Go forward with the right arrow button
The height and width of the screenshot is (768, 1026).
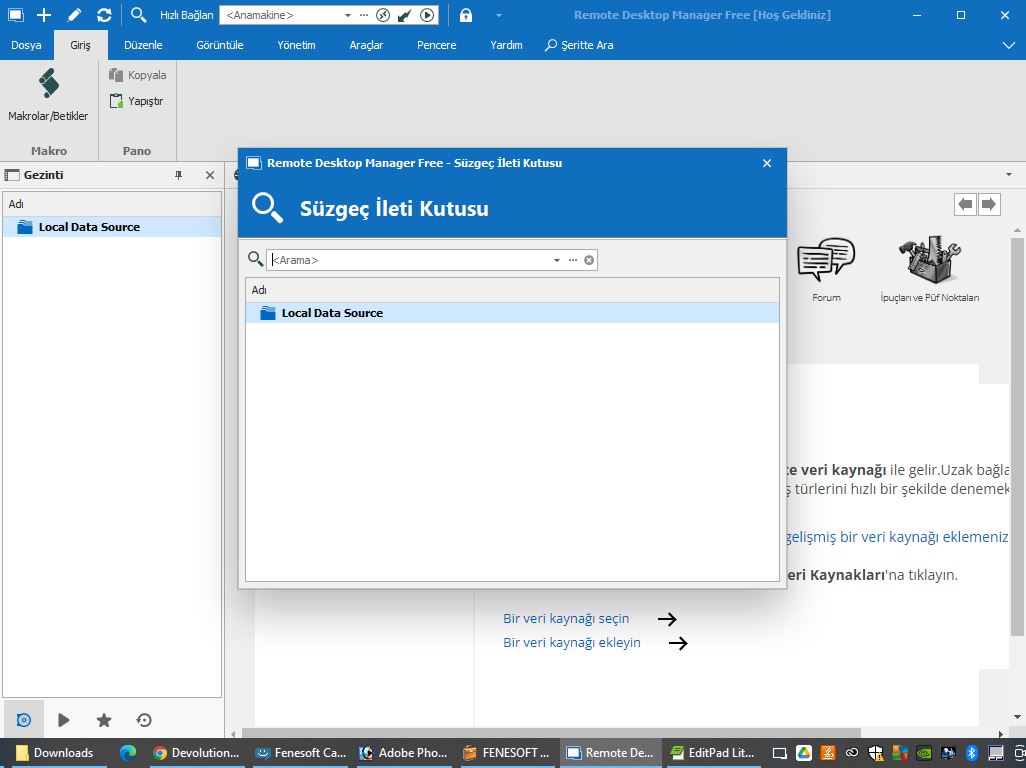pyautogui.click(x=989, y=204)
